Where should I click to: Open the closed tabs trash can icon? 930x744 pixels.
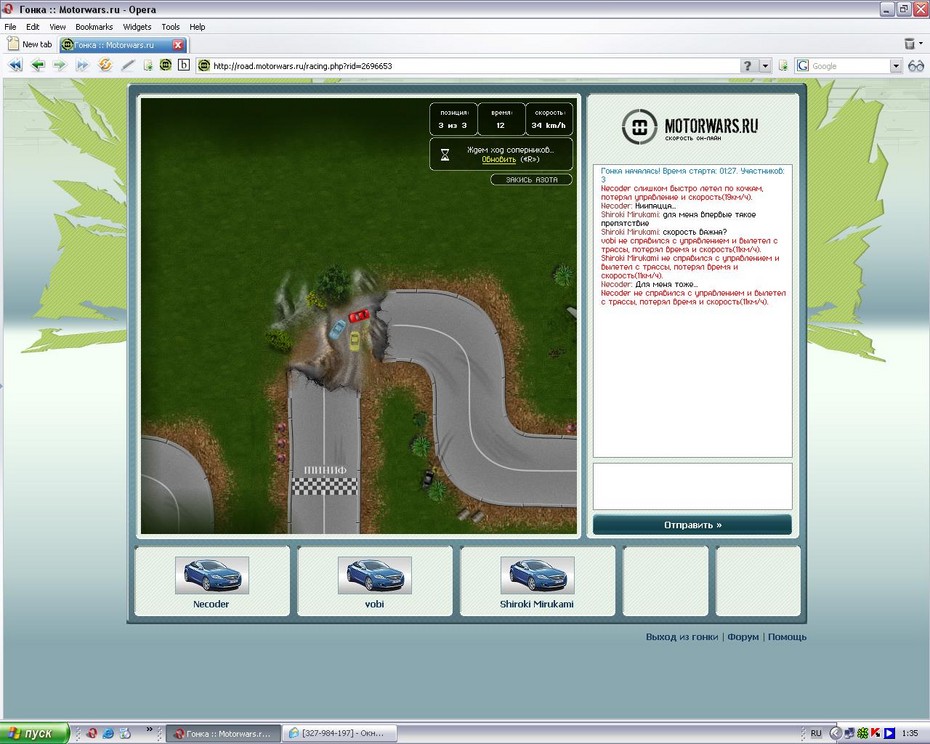[x=909, y=44]
